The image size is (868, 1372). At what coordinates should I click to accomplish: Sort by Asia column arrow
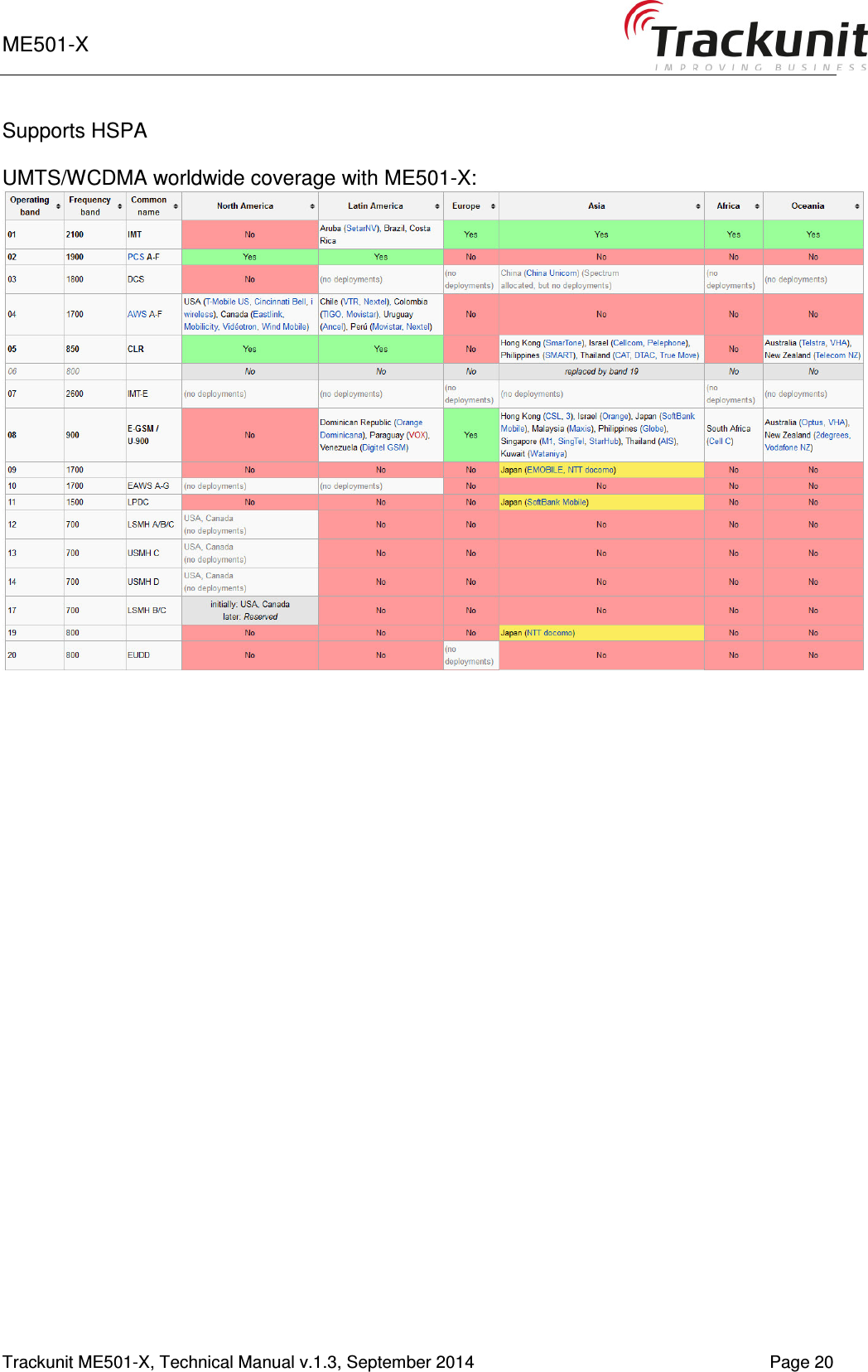coord(698,206)
